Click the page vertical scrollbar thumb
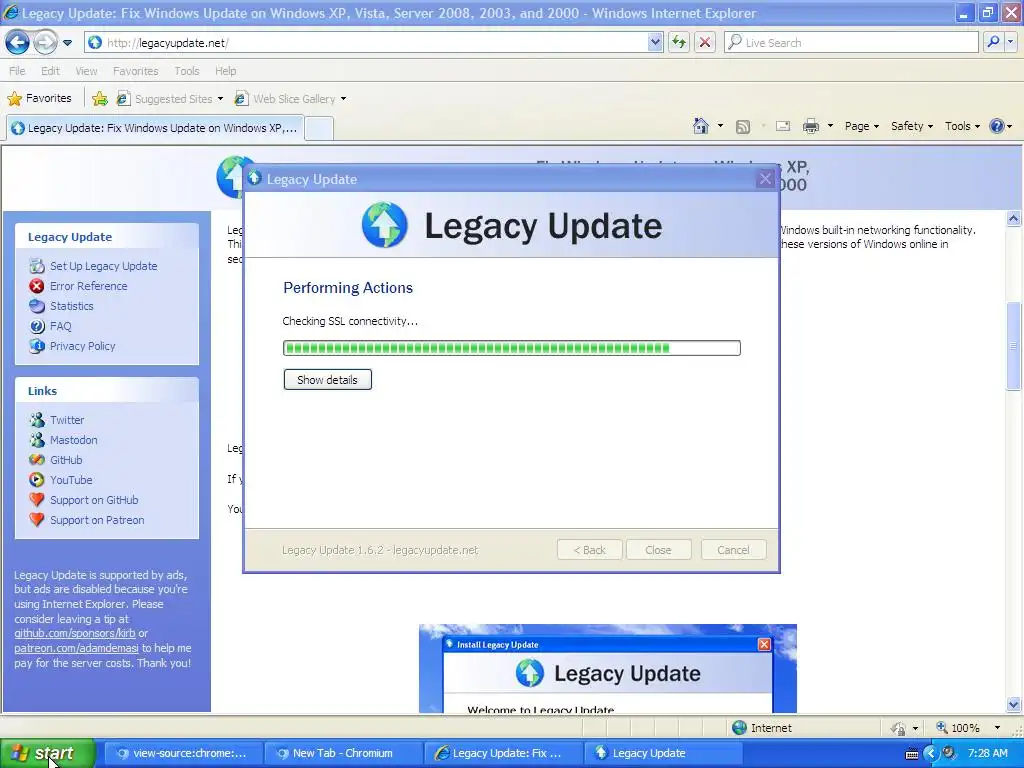This screenshot has width=1024, height=768. point(1014,345)
